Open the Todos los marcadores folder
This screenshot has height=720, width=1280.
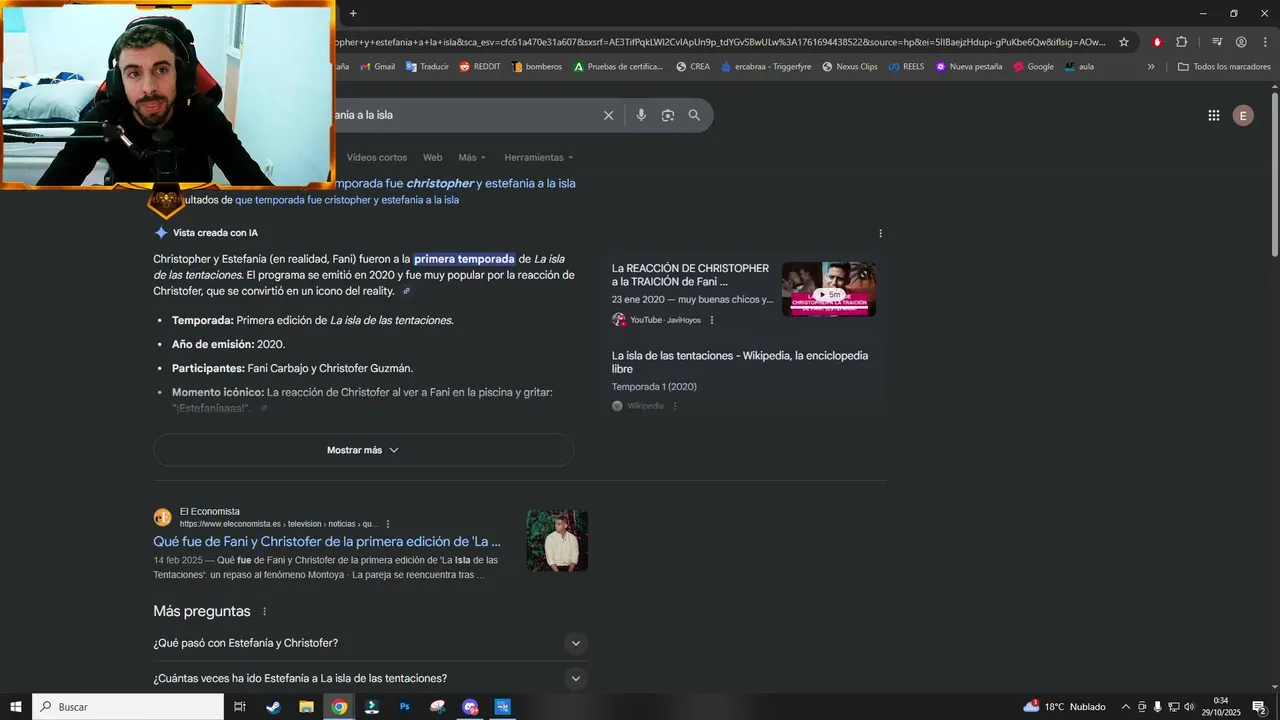pyautogui.click(x=1224, y=67)
